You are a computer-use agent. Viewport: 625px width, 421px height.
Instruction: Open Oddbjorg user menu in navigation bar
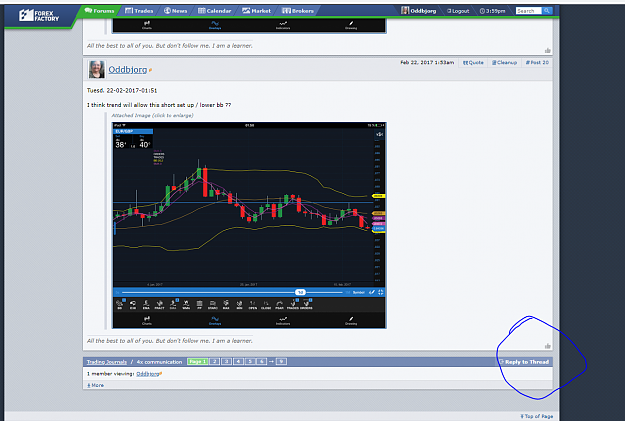click(419, 11)
